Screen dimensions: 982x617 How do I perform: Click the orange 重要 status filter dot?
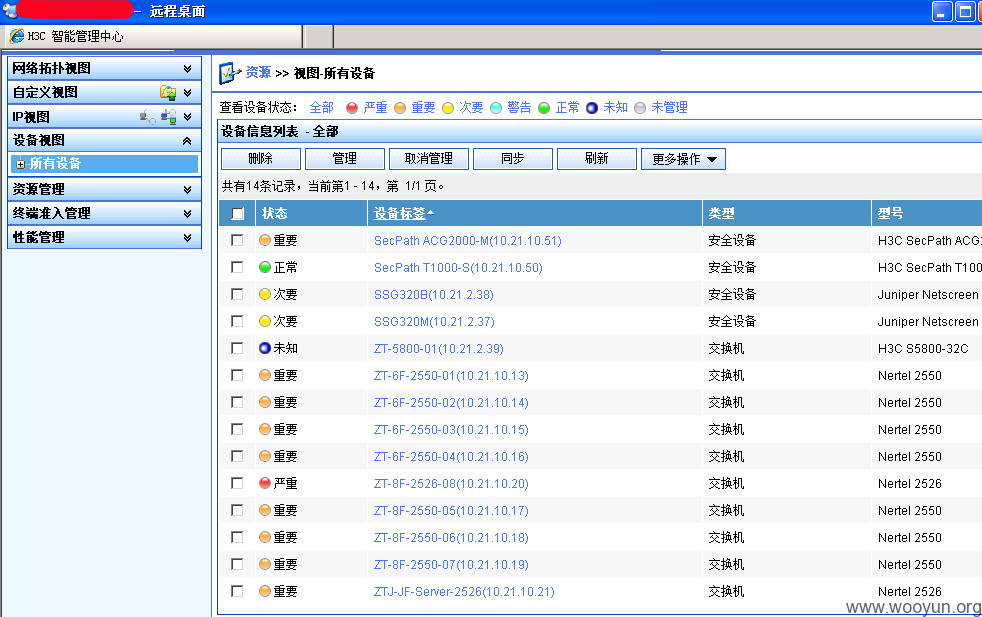point(400,108)
